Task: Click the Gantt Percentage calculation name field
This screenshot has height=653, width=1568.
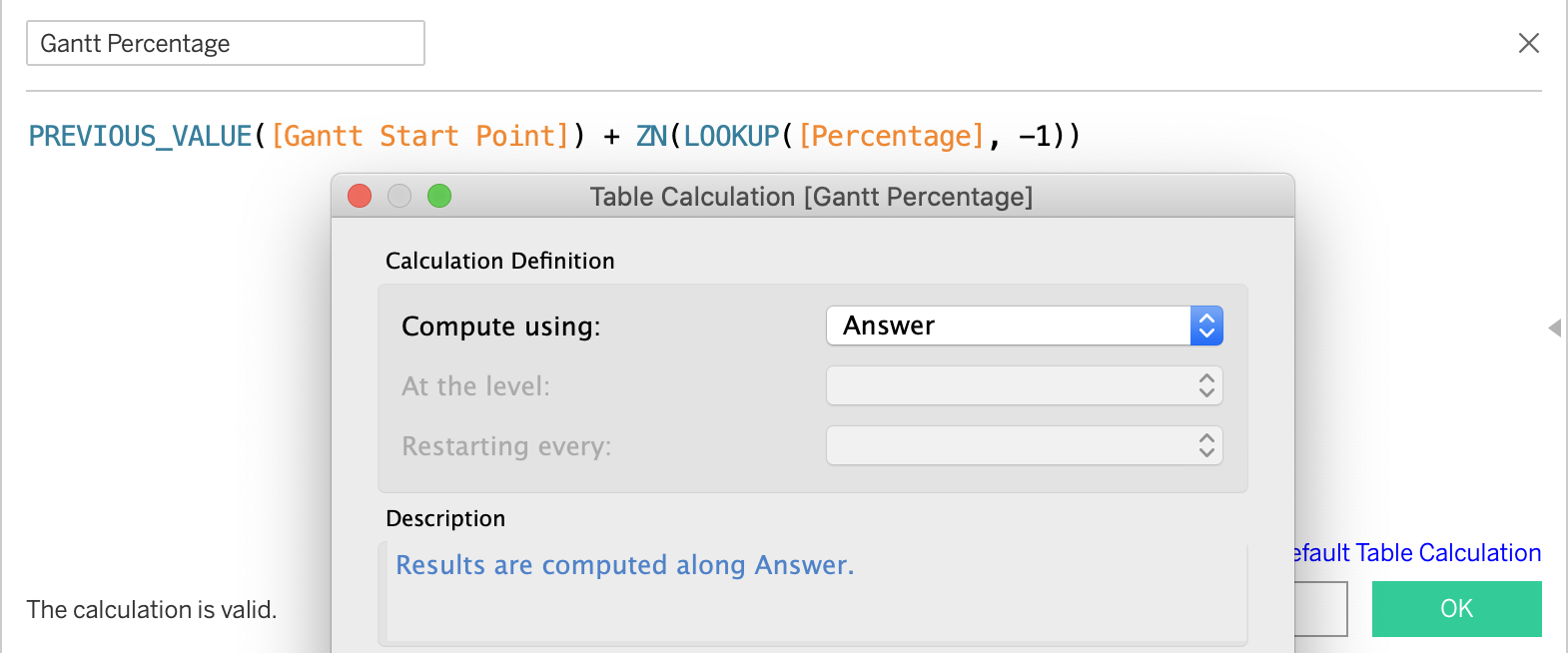Action: coord(225,44)
